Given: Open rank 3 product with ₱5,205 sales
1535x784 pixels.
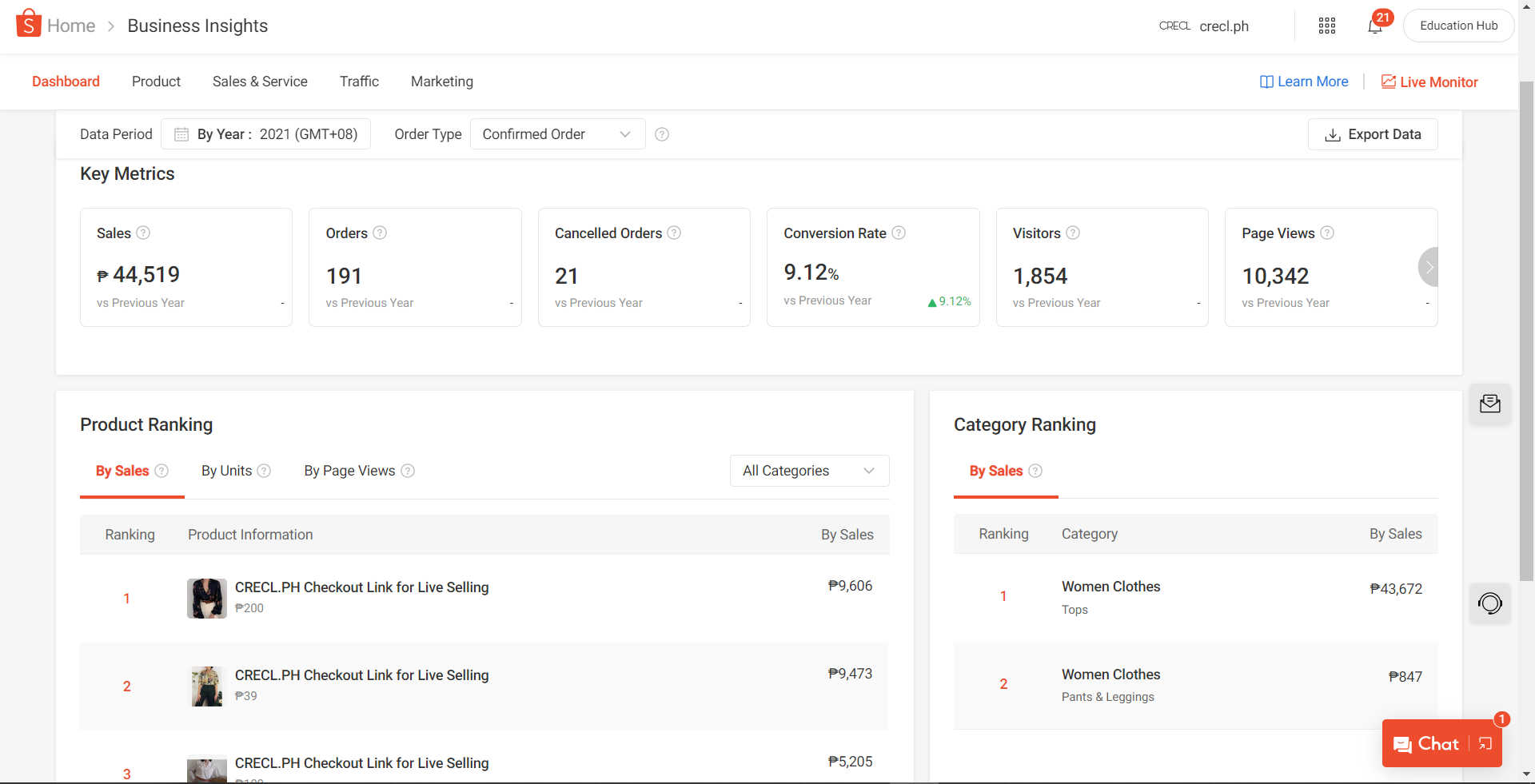Looking at the screenshot, I should point(361,763).
